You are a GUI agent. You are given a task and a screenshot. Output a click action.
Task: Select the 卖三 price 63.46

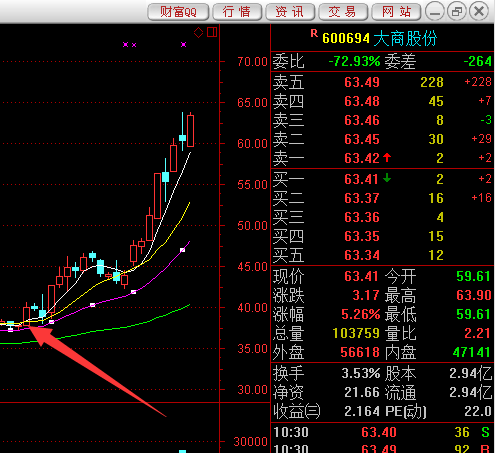click(x=362, y=120)
